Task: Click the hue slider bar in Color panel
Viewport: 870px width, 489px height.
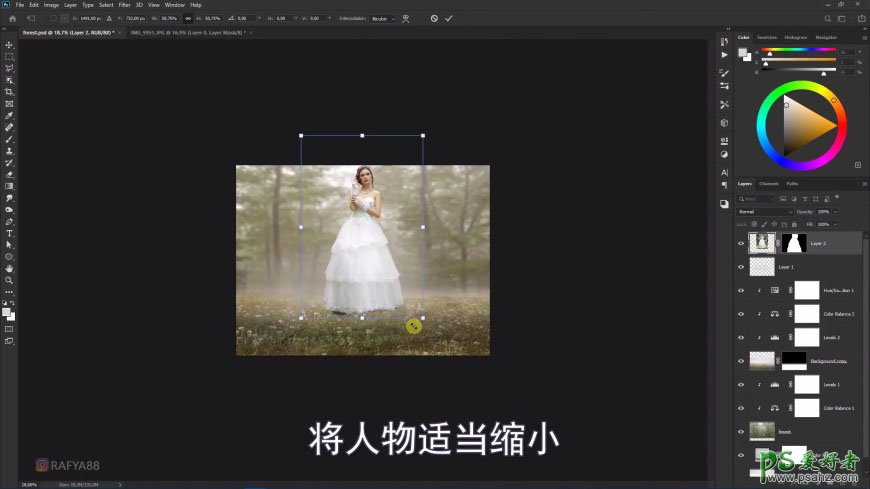Action: click(x=798, y=49)
